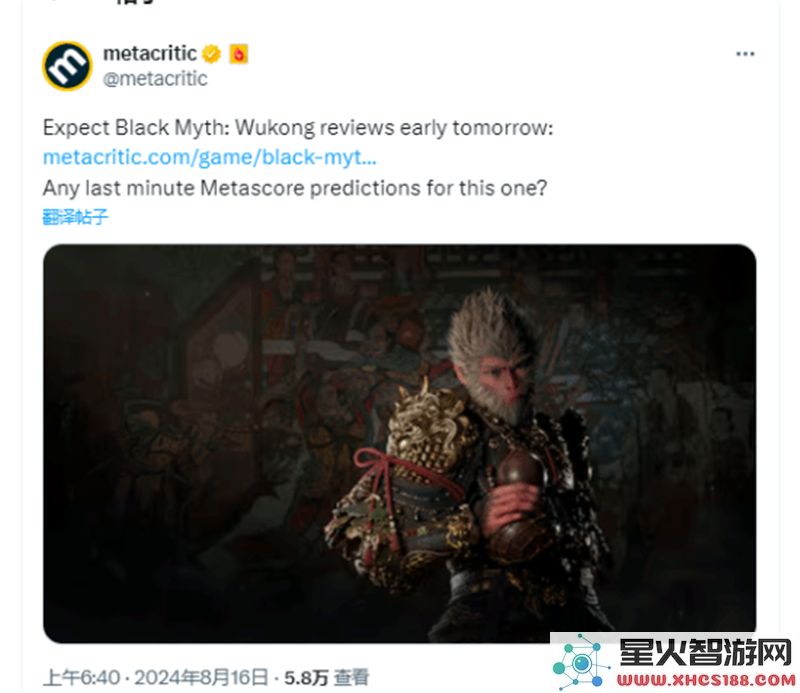Viewport: 800px width, 693px height.
Task: Open the metacritic profile avatar
Action: 67,66
